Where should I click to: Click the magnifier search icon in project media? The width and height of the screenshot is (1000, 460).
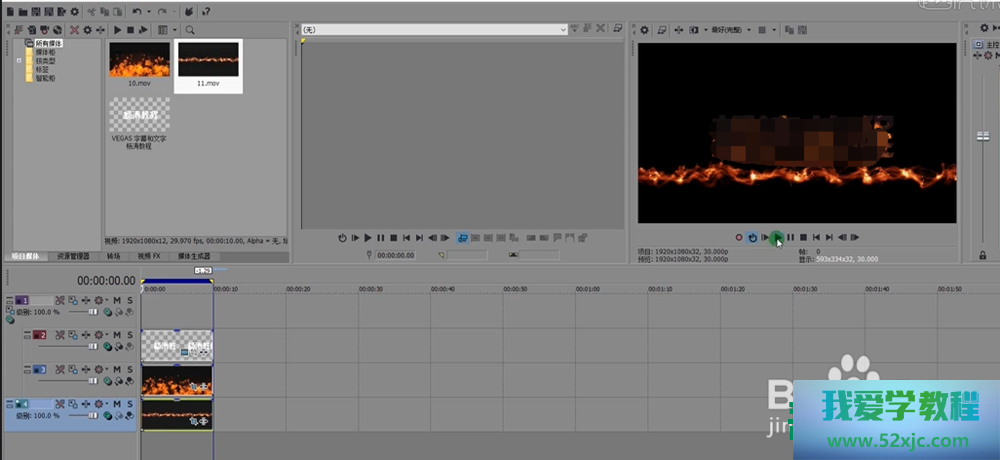click(190, 30)
